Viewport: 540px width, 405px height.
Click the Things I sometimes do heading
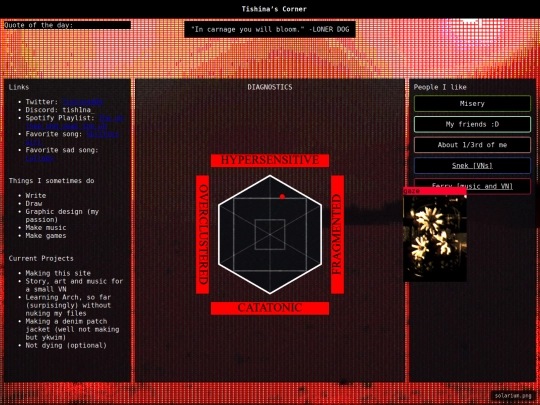point(51,181)
